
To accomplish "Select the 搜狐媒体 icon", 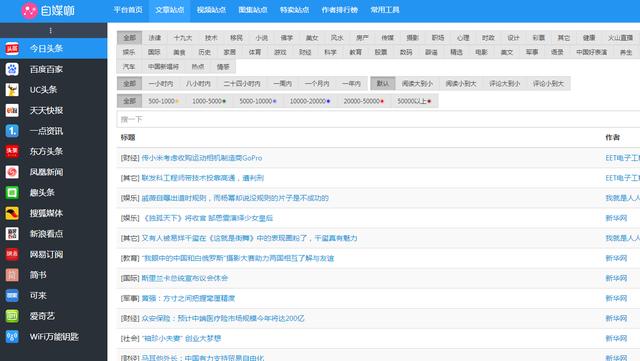I will click(12, 213).
